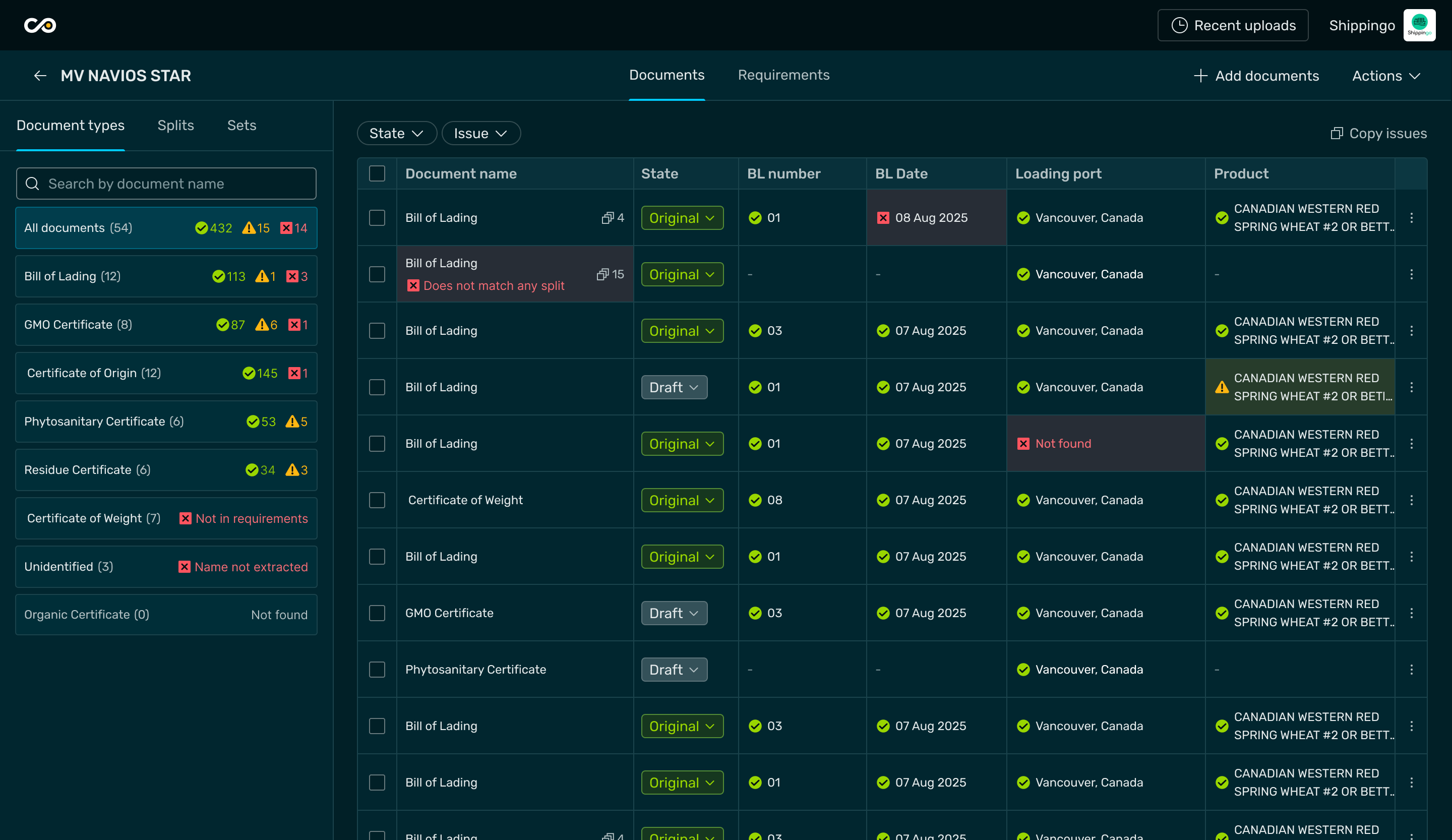Open the three-dot menu on the first row
The height and width of the screenshot is (840, 1452).
1411,218
